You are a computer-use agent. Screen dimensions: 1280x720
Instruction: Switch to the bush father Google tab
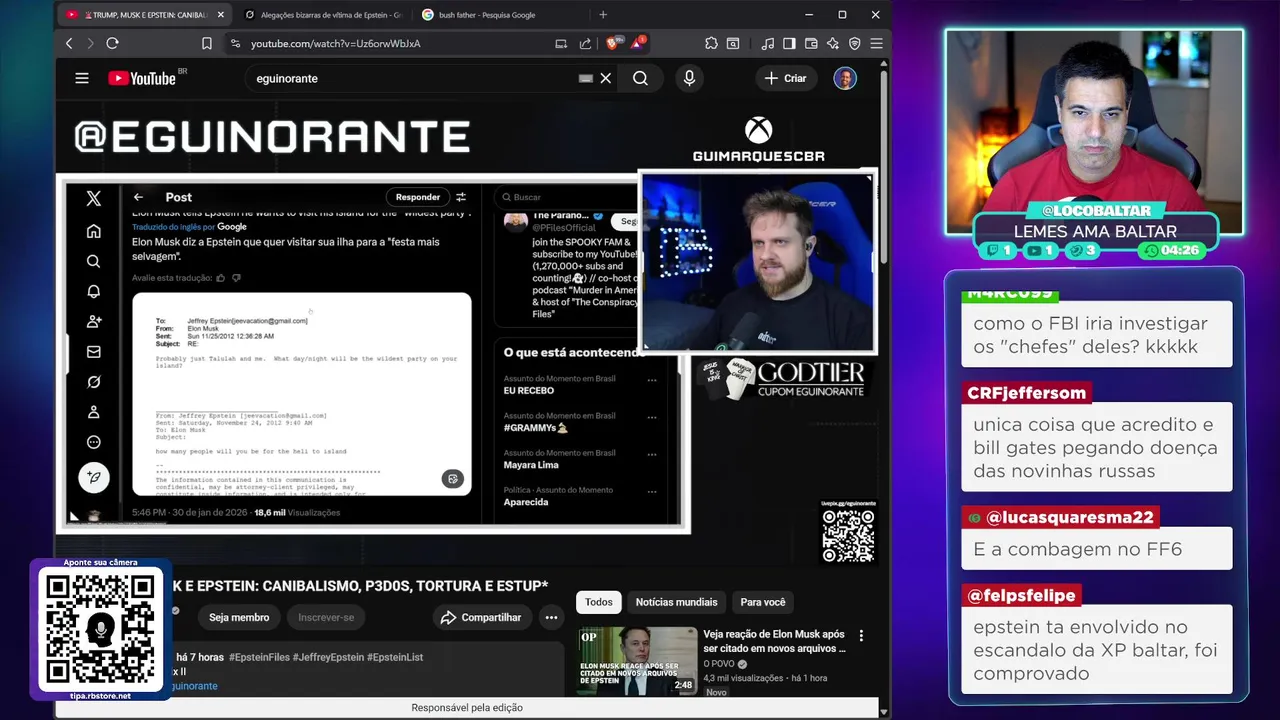tap(498, 15)
